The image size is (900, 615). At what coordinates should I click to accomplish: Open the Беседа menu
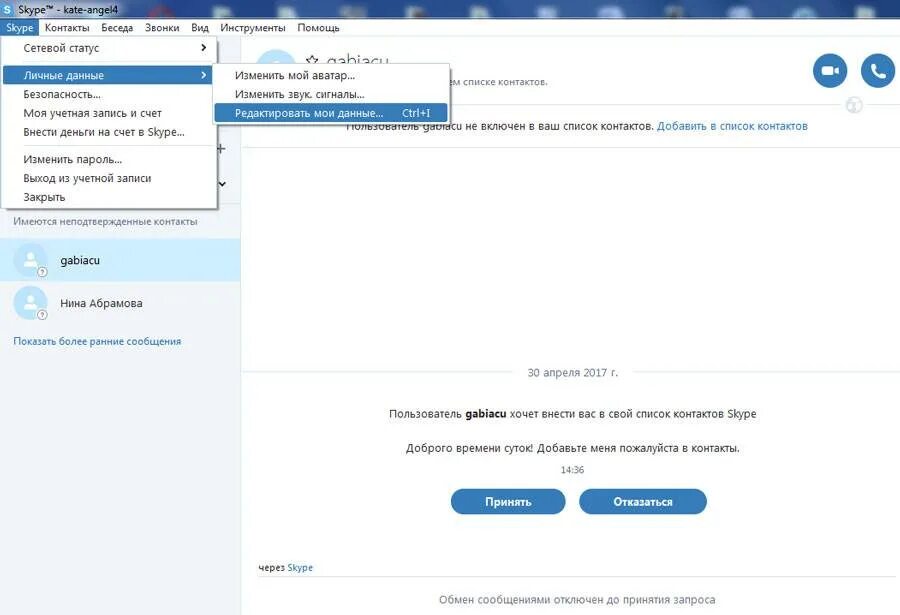pyautogui.click(x=117, y=28)
